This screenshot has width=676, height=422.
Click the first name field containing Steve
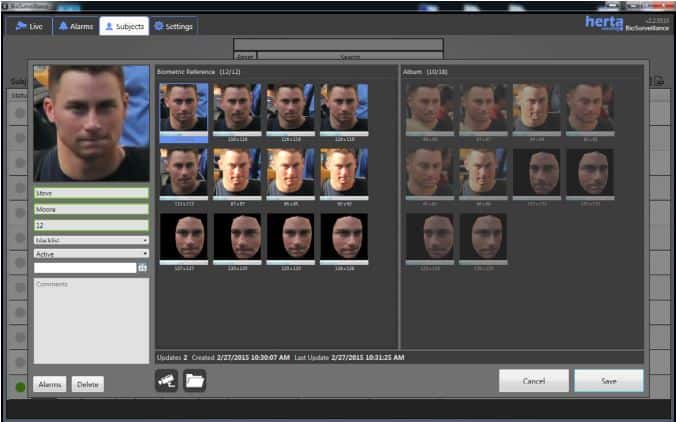pos(91,194)
